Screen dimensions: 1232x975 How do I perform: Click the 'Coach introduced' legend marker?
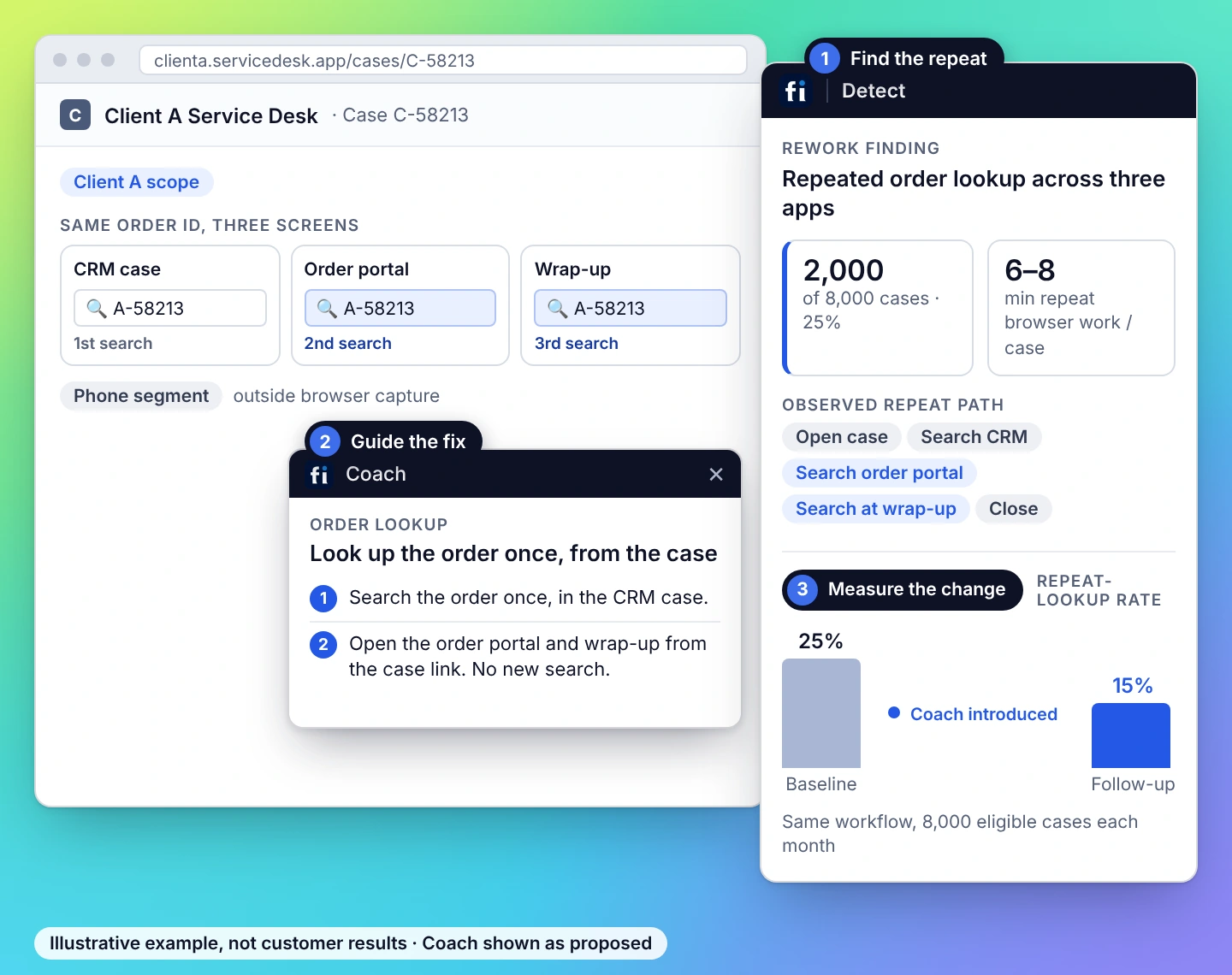[x=894, y=713]
